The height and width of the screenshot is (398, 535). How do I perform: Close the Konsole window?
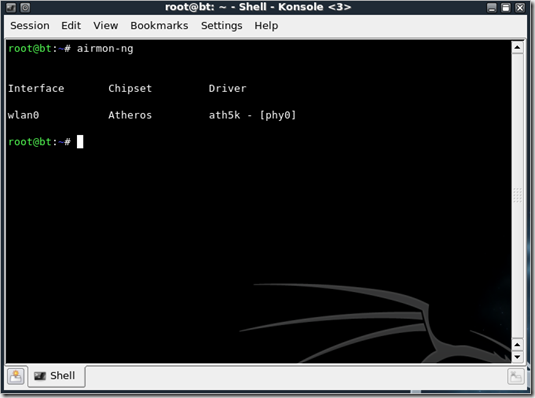pos(520,8)
